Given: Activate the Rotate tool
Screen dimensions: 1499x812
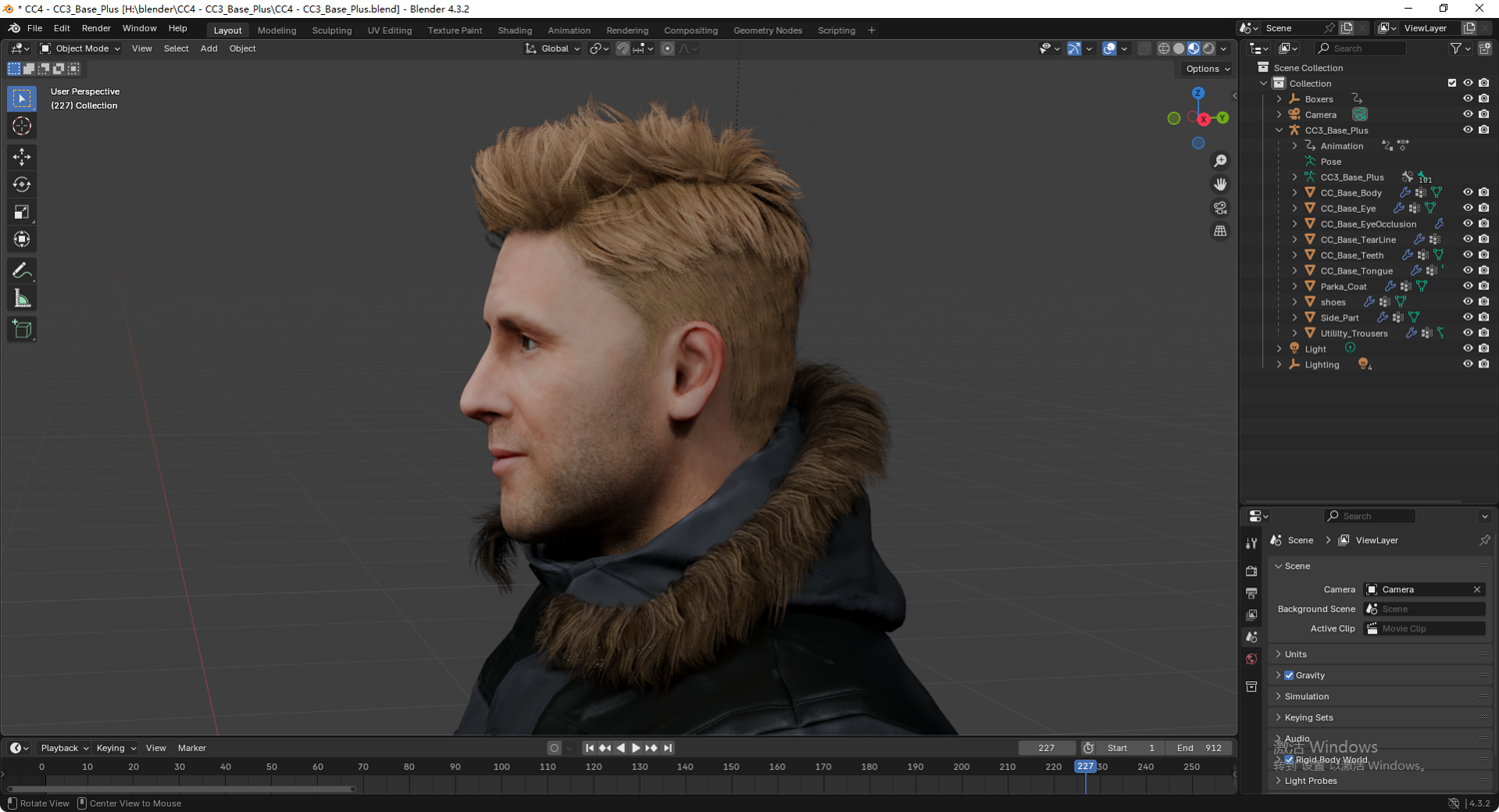Looking at the screenshot, I should coord(22,185).
